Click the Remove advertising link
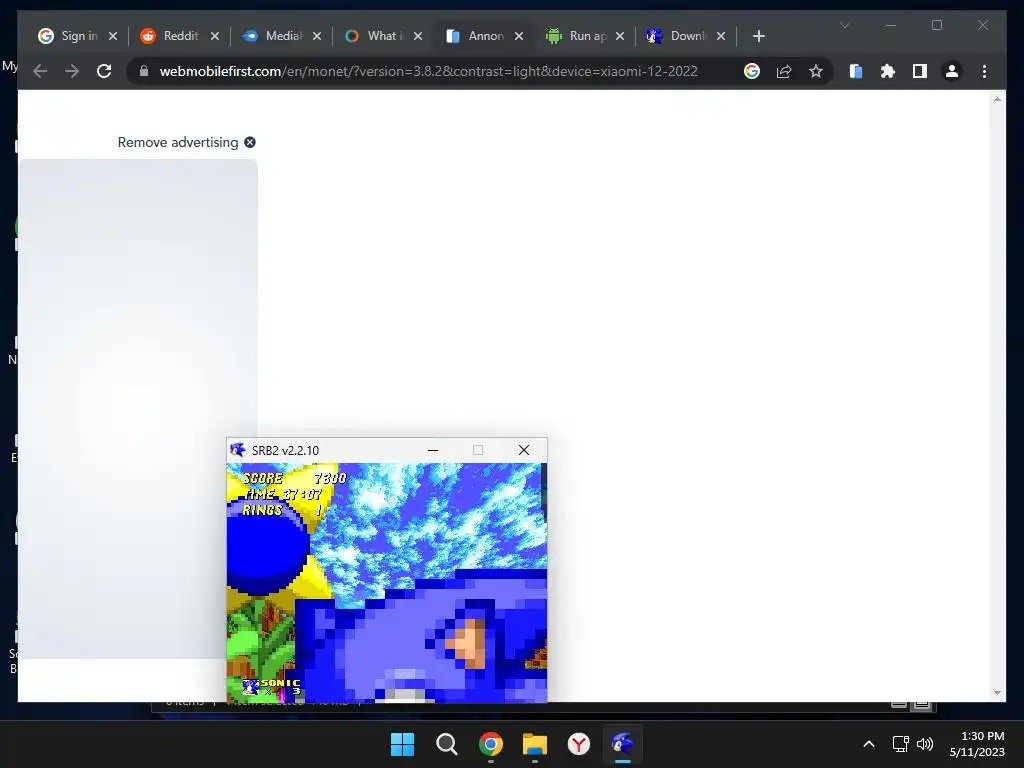The height and width of the screenshot is (768, 1024). (178, 142)
